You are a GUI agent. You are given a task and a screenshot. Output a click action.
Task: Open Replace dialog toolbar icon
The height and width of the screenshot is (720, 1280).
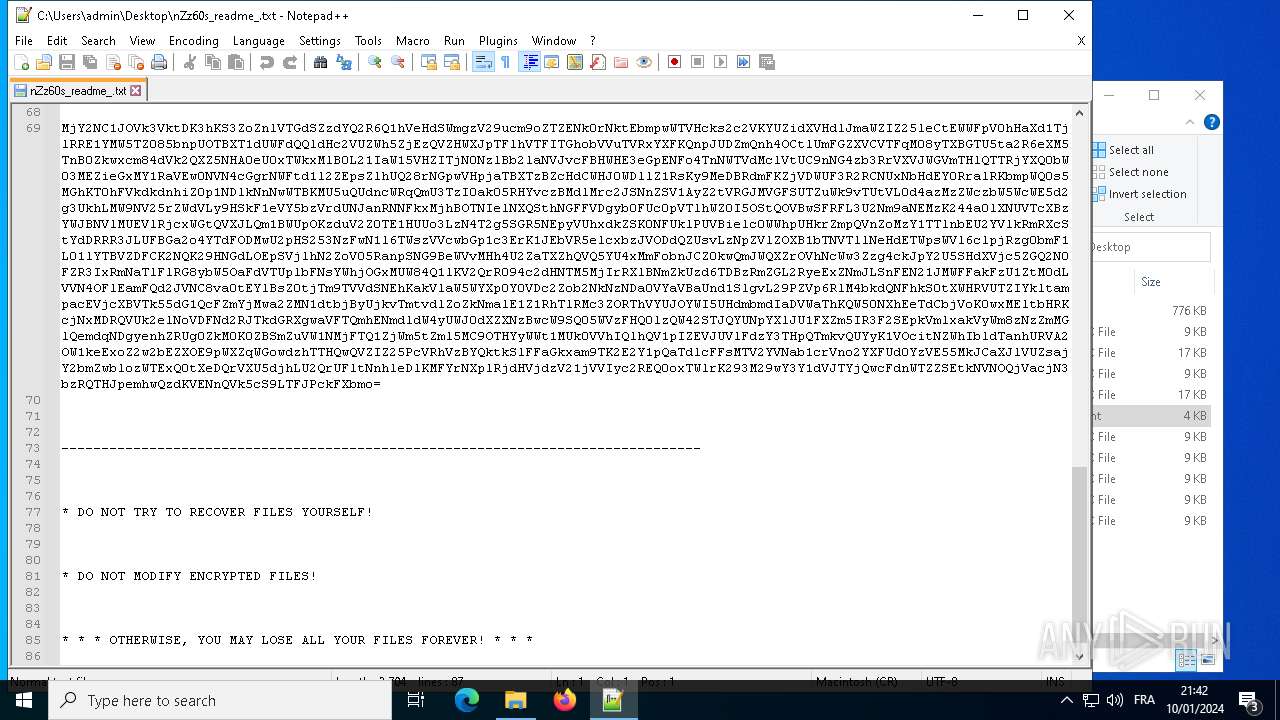pyautogui.click(x=344, y=62)
